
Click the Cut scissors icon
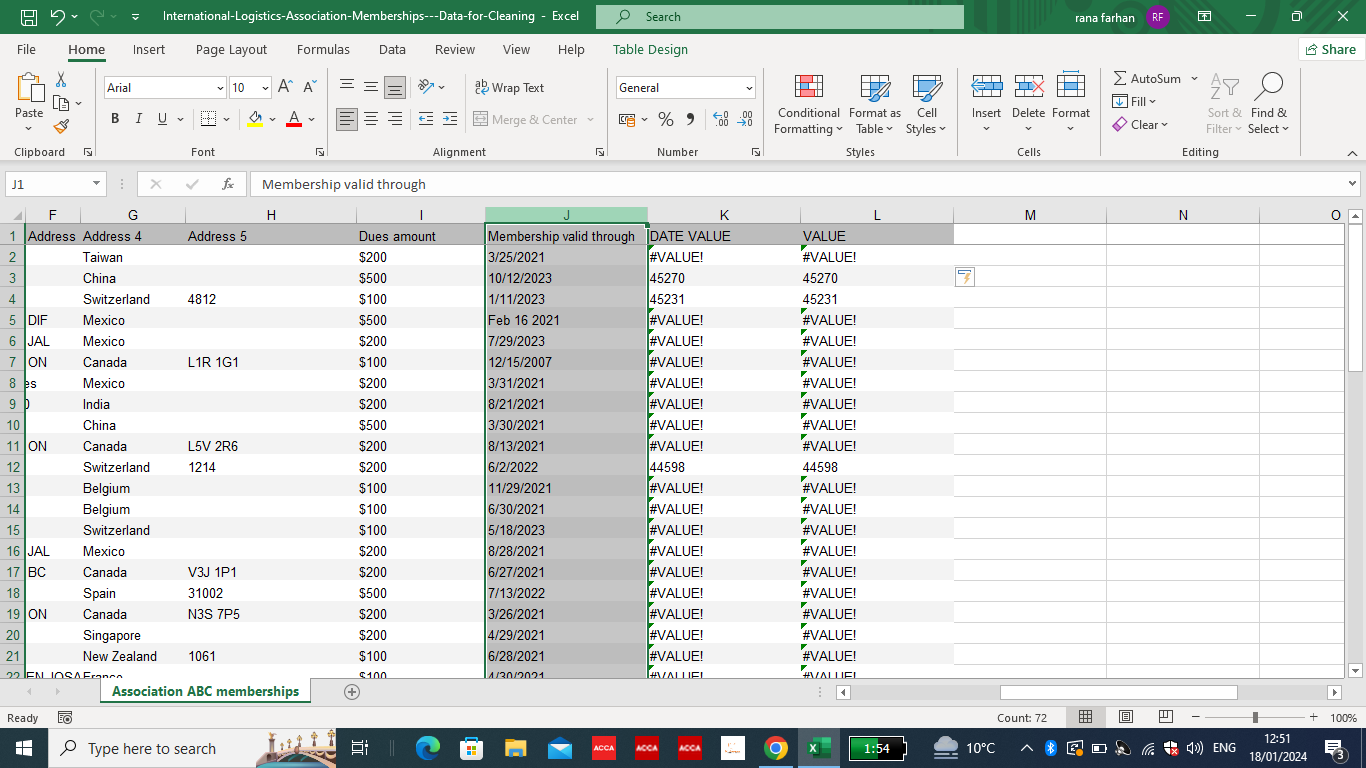(61, 80)
